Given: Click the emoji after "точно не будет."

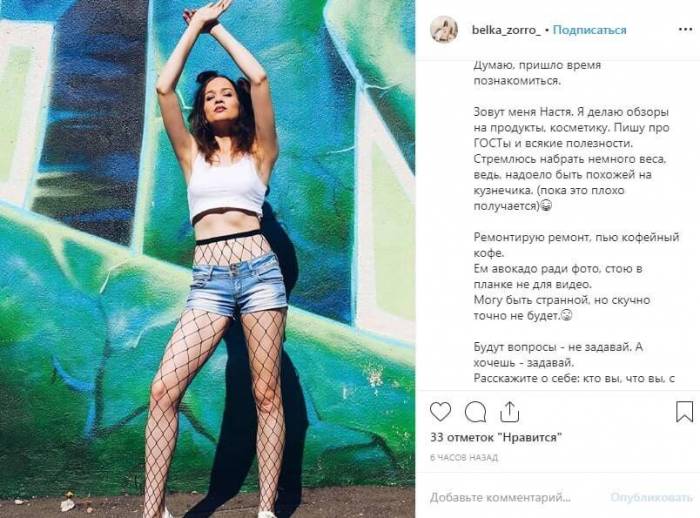Looking at the screenshot, I should point(567,316).
